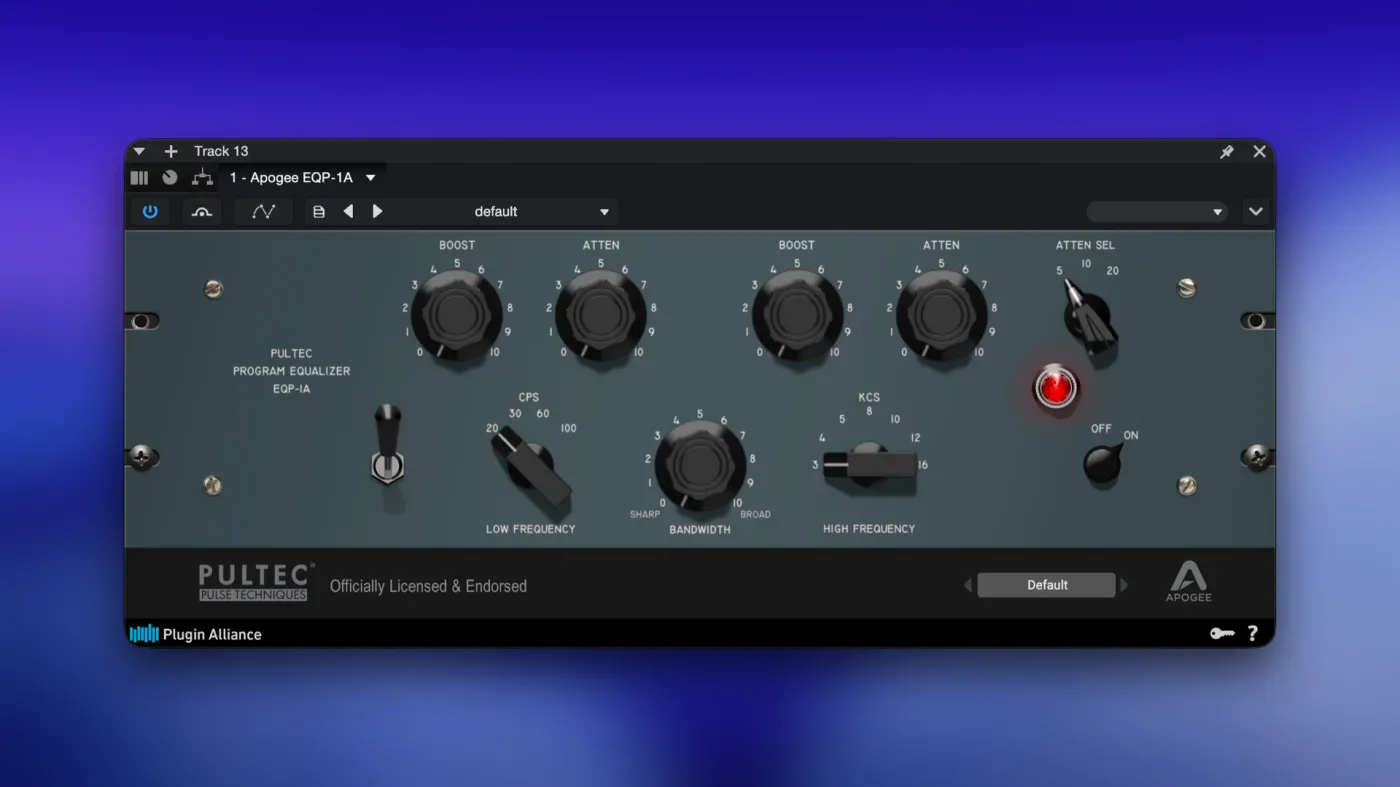Click the 'Track 13' title text
Image resolution: width=1400 pixels, height=787 pixels.
tap(221, 151)
